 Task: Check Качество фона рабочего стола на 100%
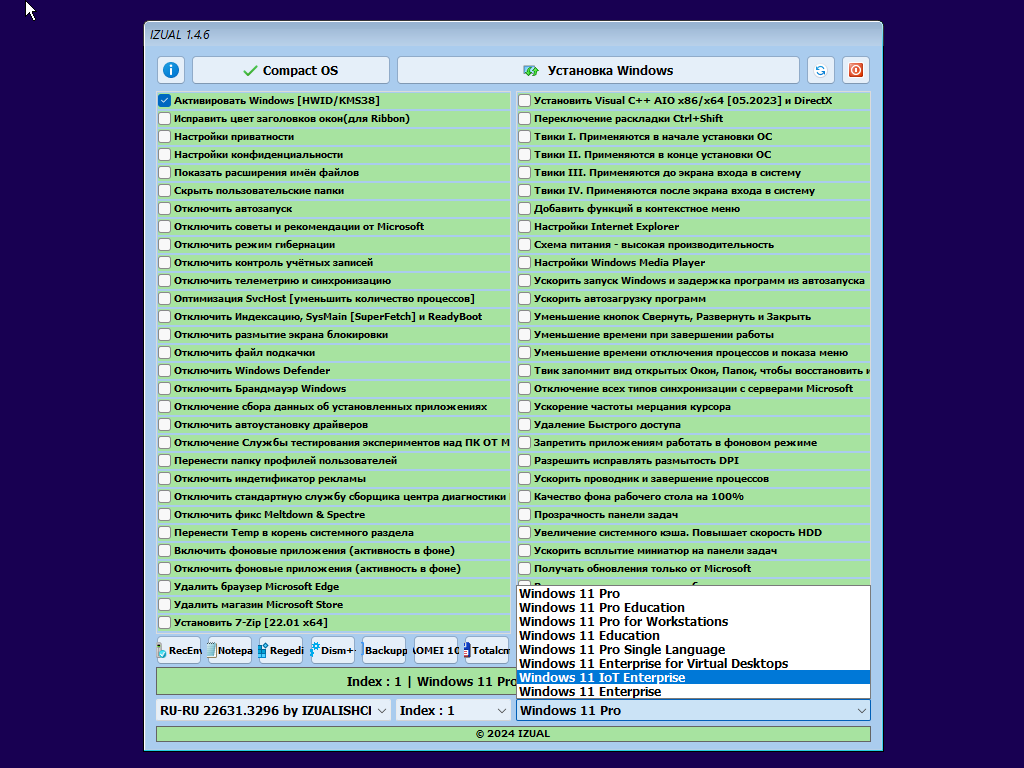pos(524,497)
